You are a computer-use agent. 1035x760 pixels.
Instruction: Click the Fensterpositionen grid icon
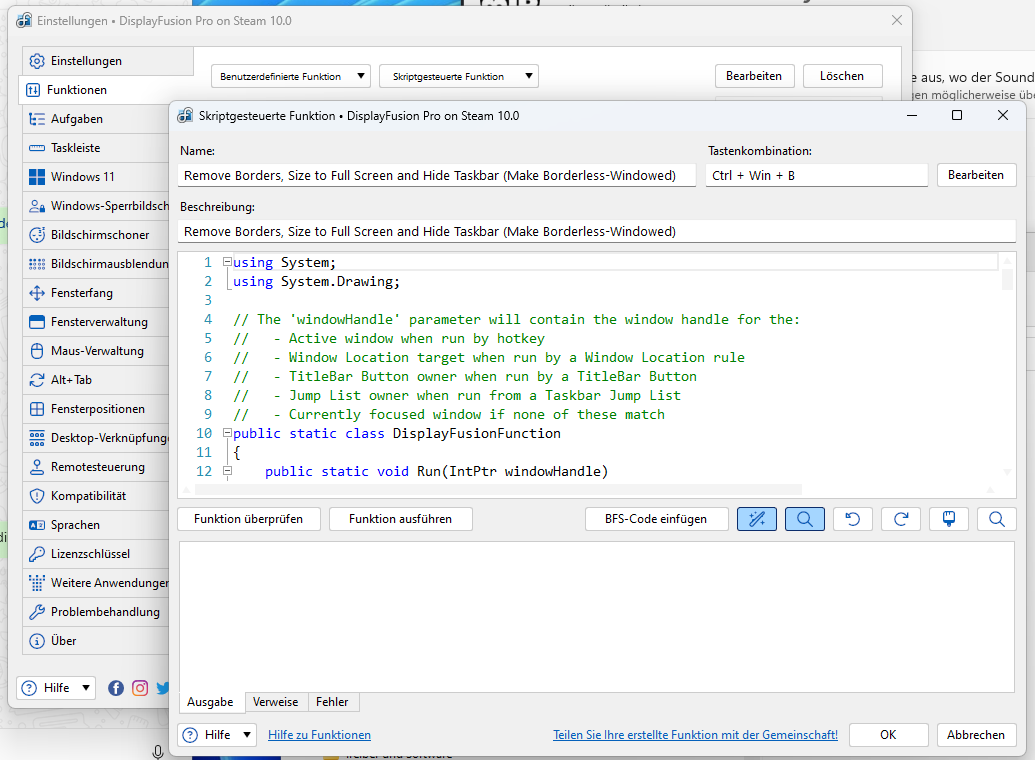point(37,409)
